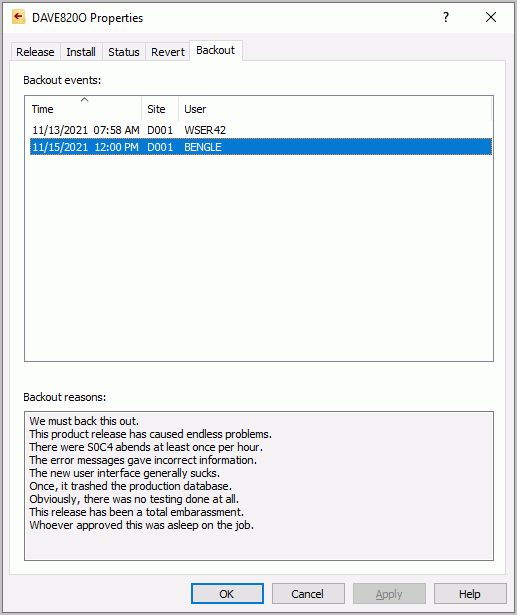Close the Properties dialog with X
Screen dimensions: 517x615
(x=491, y=17)
